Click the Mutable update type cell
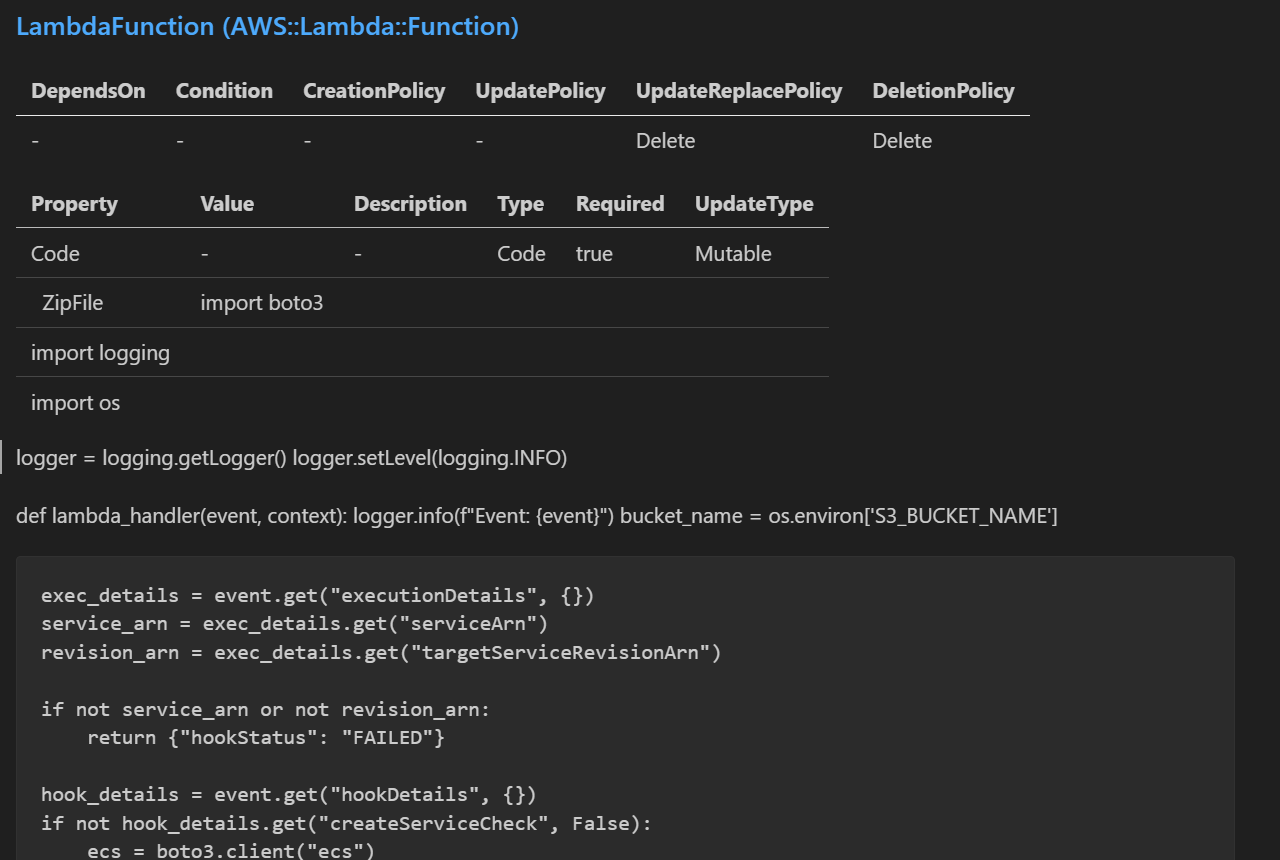Screen dimensions: 1280x860 coord(733,254)
